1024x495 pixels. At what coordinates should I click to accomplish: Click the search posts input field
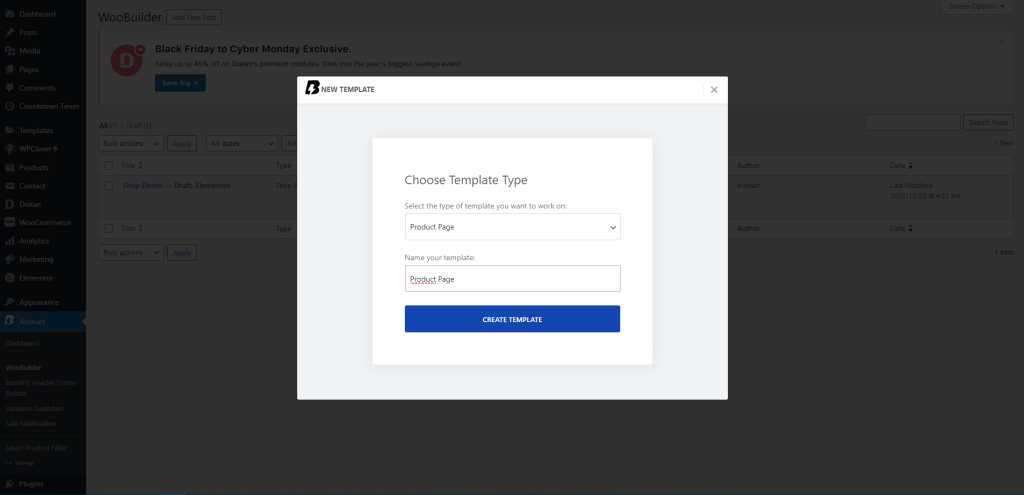click(913, 122)
